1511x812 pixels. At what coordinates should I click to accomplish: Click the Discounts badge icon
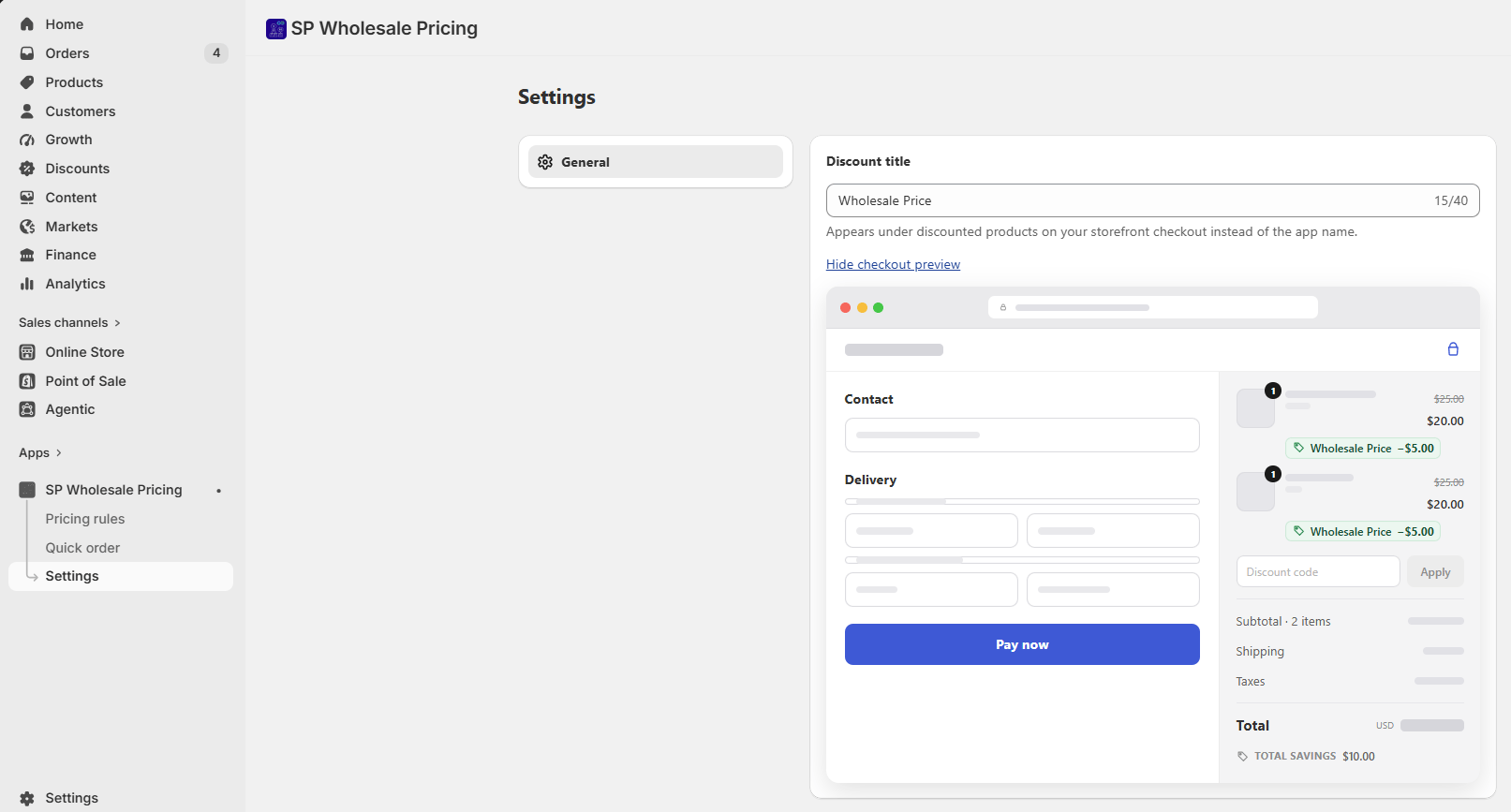27,169
